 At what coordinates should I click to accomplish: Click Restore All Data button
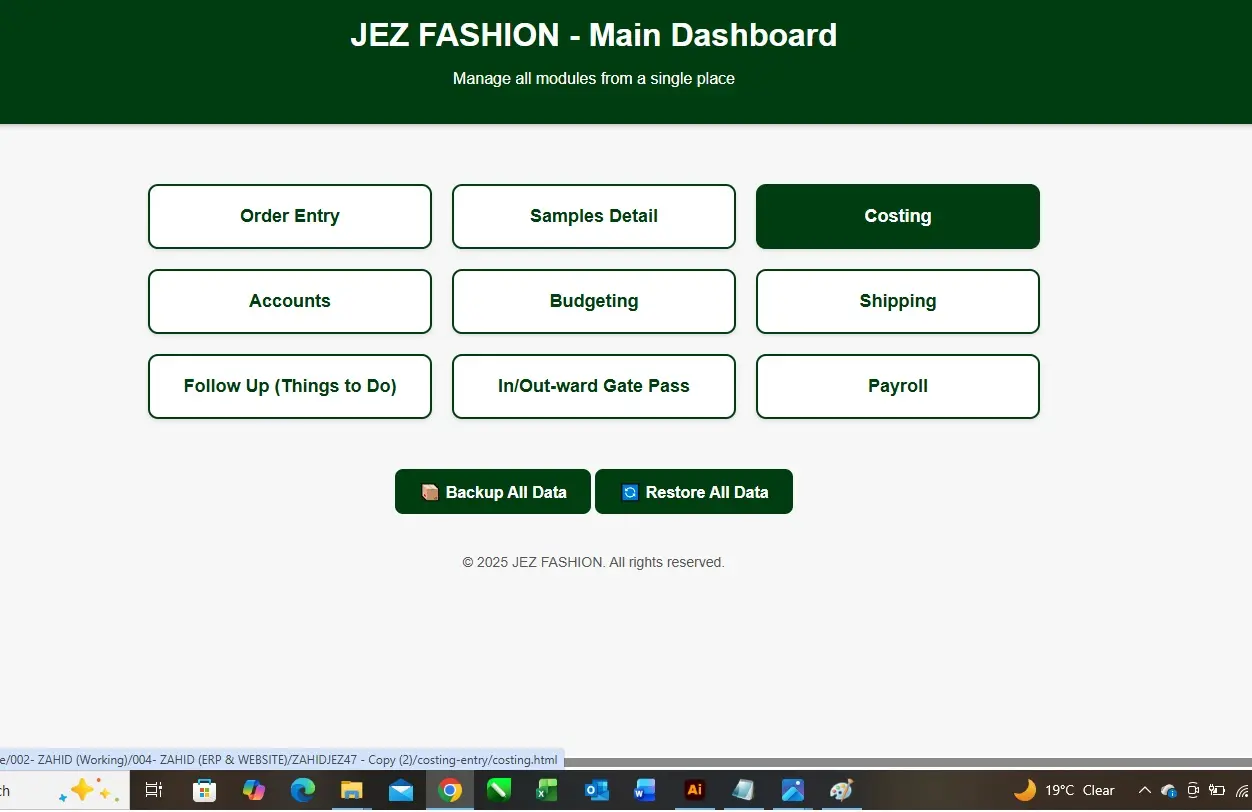(x=694, y=492)
